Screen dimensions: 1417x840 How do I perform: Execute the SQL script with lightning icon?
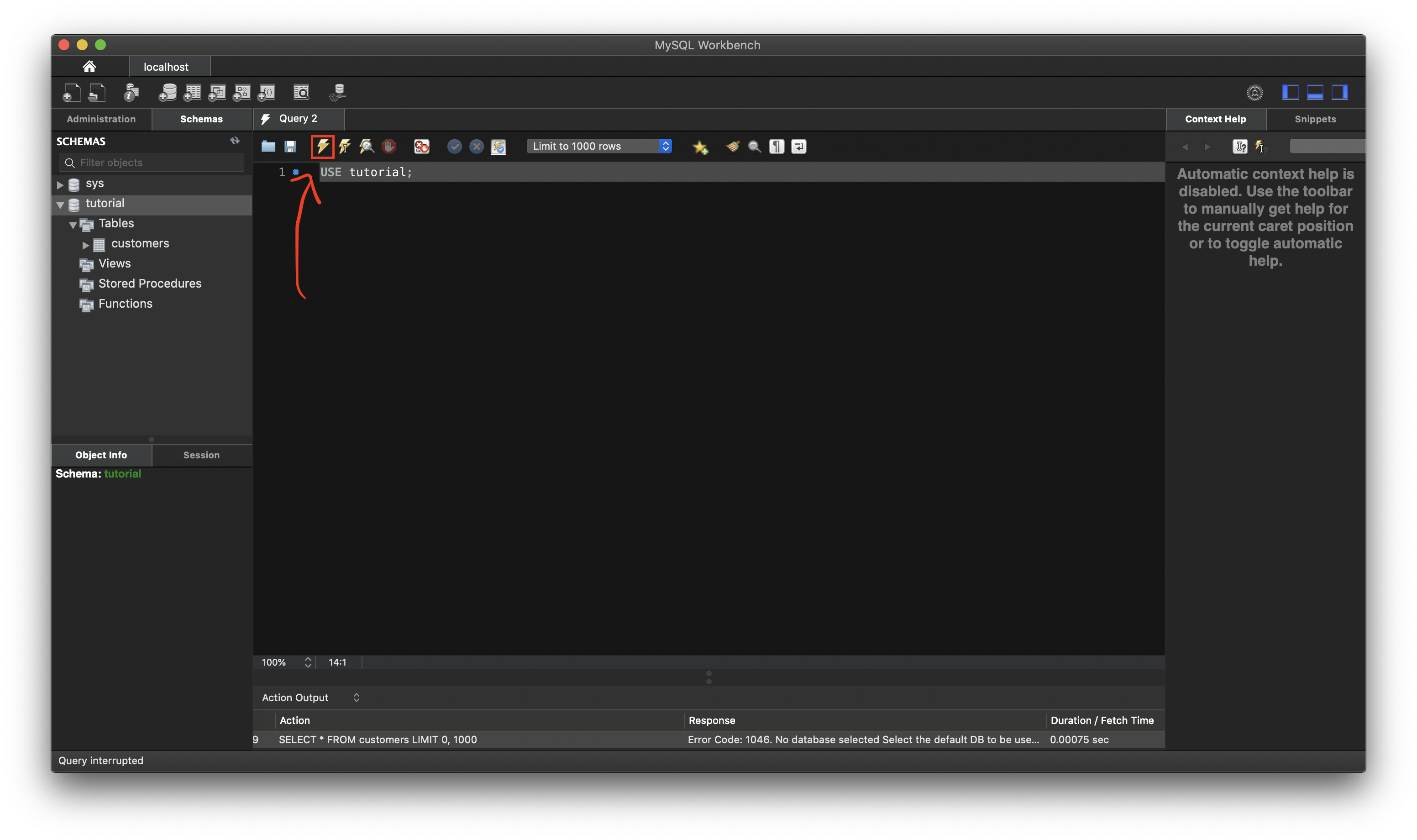click(323, 147)
